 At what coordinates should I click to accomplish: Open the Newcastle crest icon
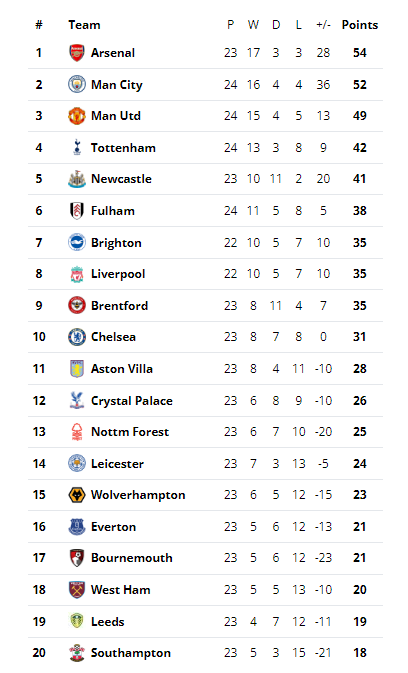point(77,179)
